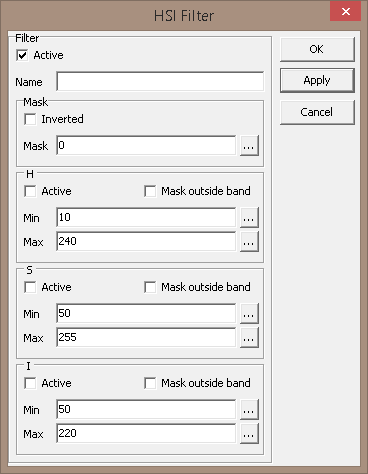368x474 pixels.
Task: Click the Apply button
Action: click(317, 80)
